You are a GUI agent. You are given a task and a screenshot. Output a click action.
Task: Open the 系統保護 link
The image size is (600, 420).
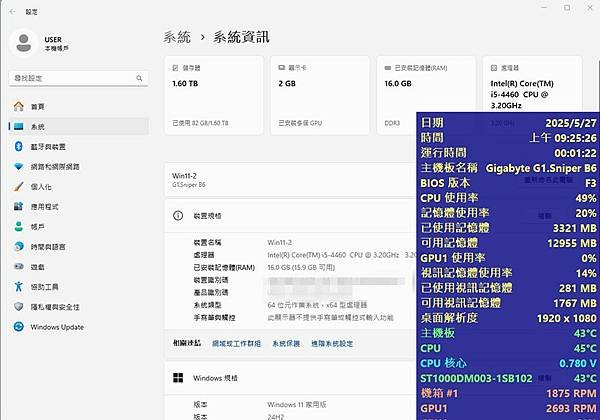(x=286, y=343)
